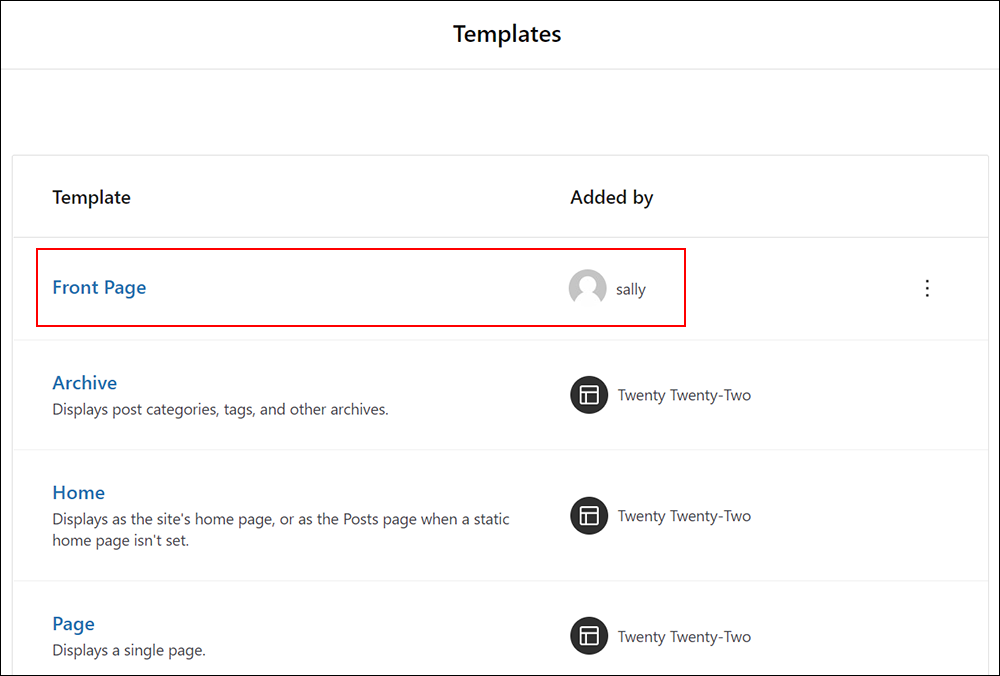Click Twenty Twenty-Two text in Page row
The height and width of the screenshot is (676, 1000).
pyautogui.click(x=684, y=636)
